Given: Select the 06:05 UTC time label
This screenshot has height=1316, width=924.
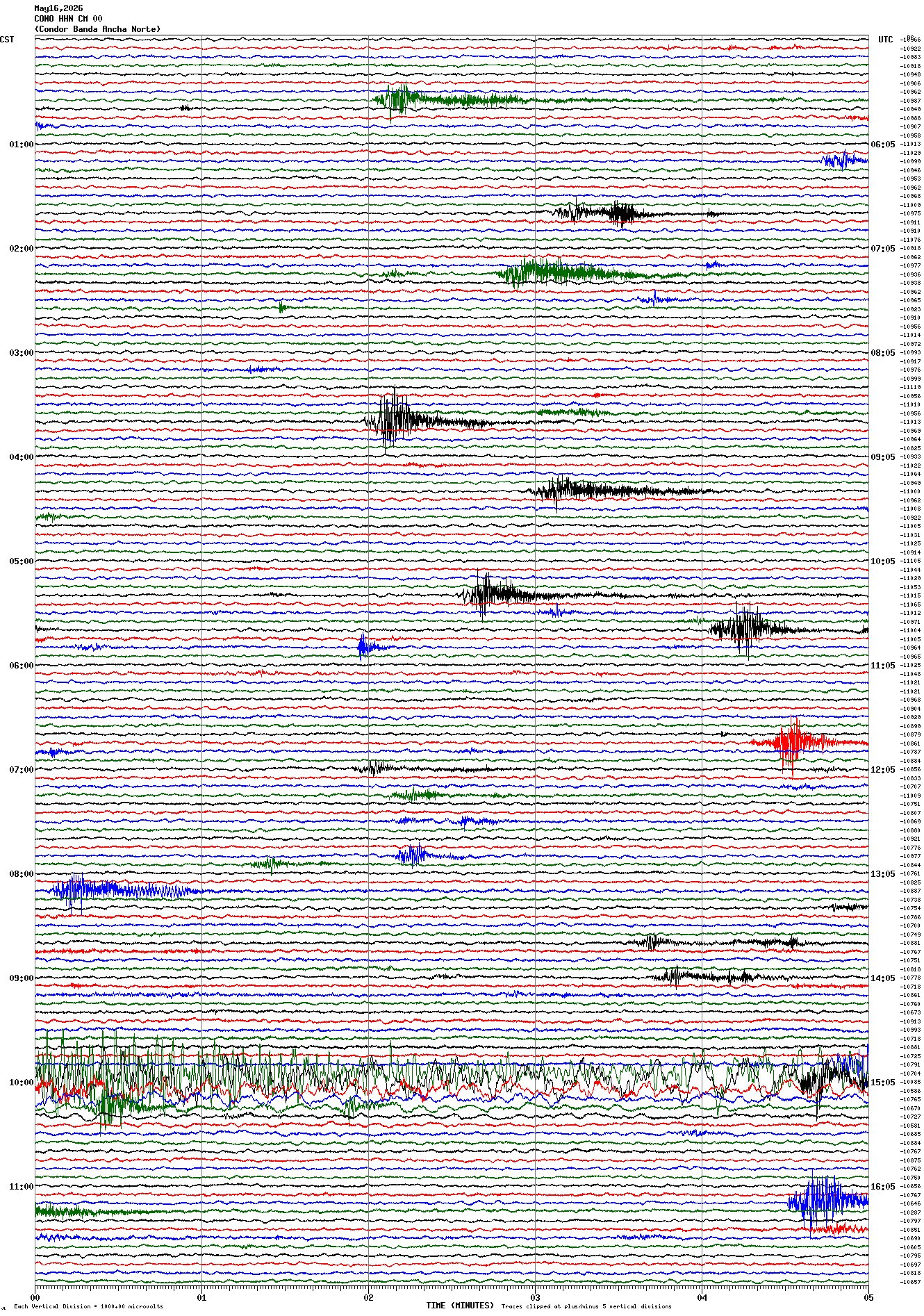Looking at the screenshot, I should [883, 145].
